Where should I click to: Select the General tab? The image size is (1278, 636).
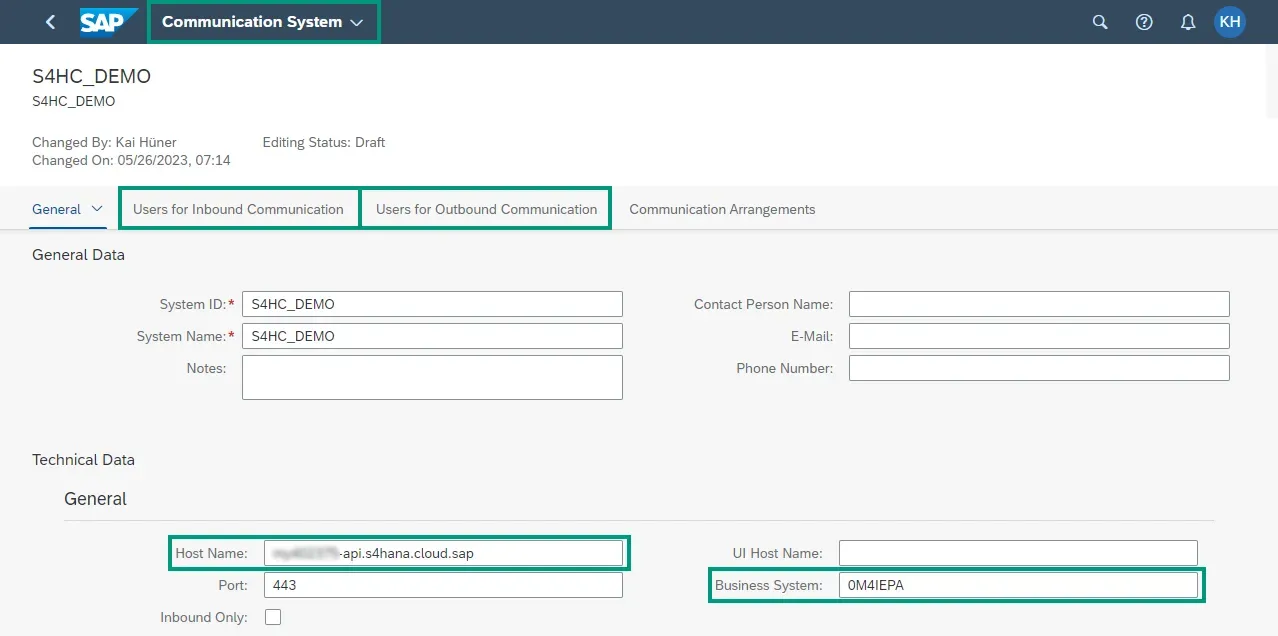(x=56, y=209)
